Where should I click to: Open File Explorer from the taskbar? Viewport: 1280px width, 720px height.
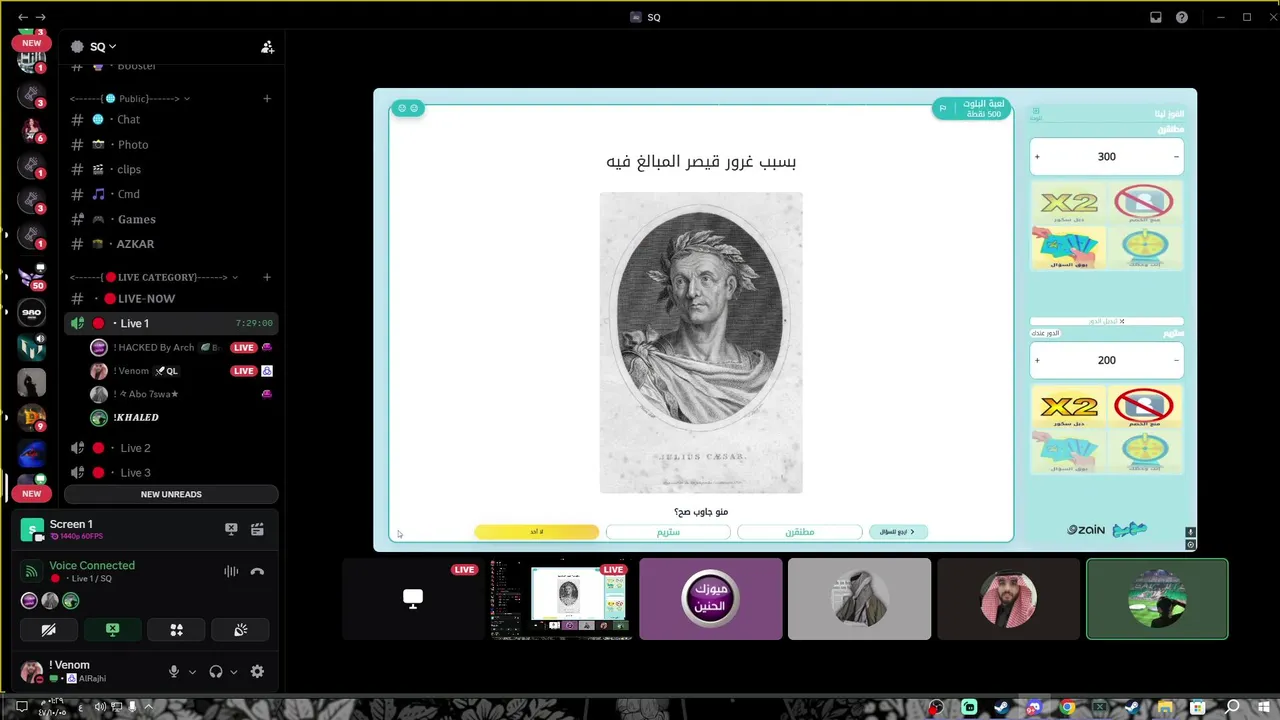click(1166, 707)
